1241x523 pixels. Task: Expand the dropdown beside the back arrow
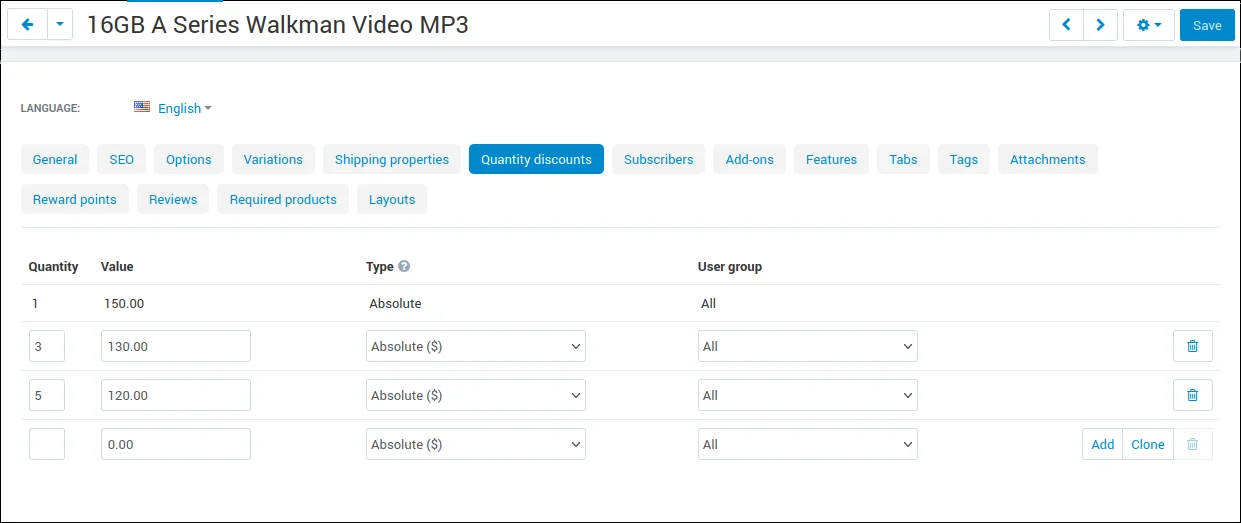click(x=60, y=25)
